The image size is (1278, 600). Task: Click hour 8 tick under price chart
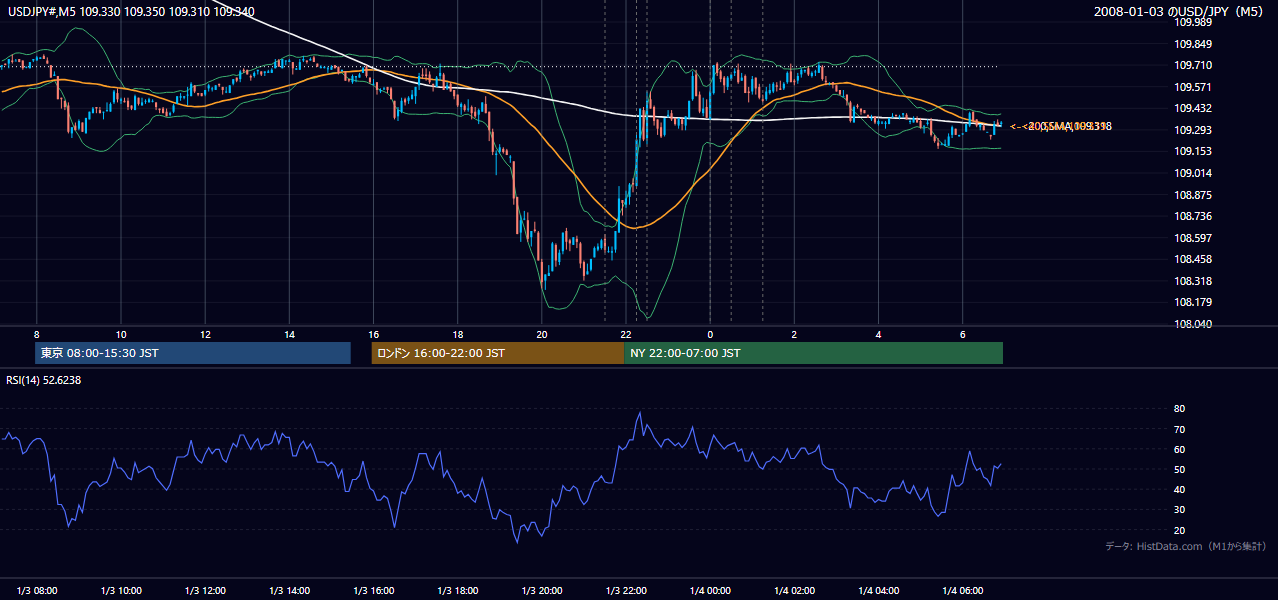click(x=36, y=334)
